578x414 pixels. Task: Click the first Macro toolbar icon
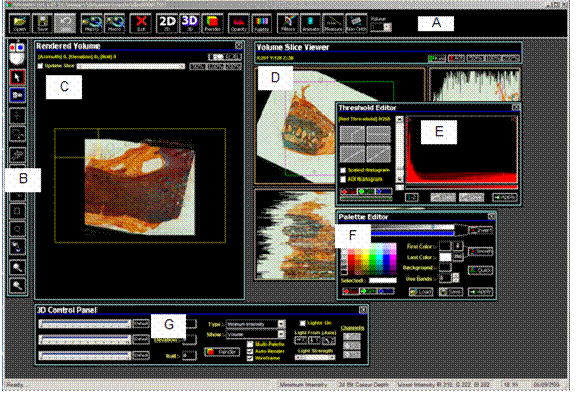pyautogui.click(x=91, y=23)
